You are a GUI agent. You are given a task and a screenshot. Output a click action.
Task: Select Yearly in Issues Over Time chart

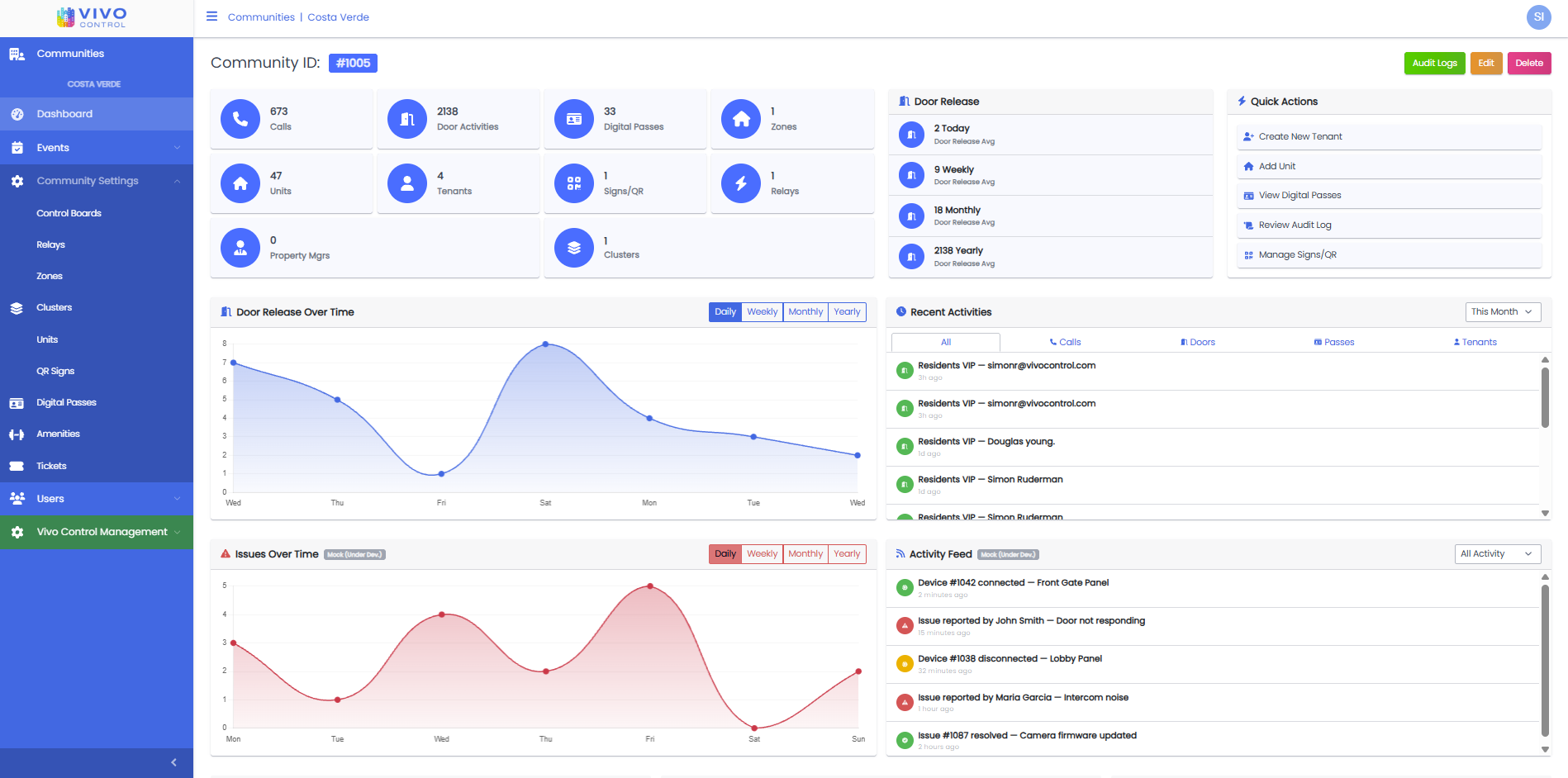tap(847, 553)
